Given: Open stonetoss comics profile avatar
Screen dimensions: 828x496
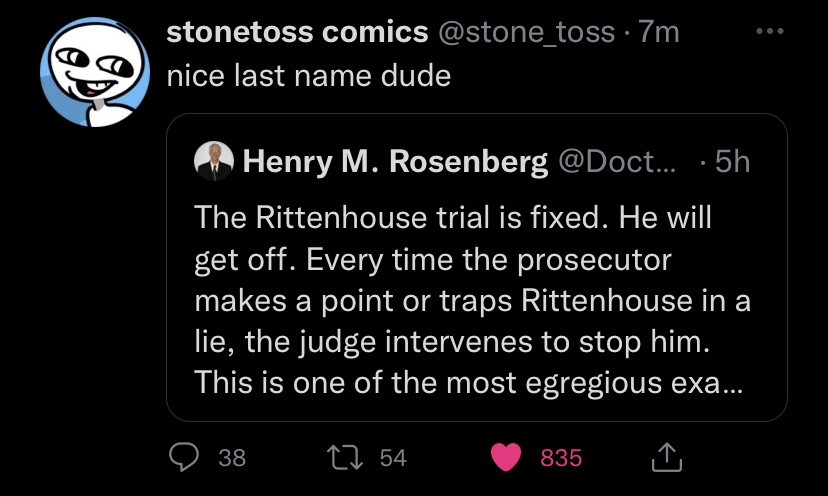Looking at the screenshot, I should pos(95,72).
